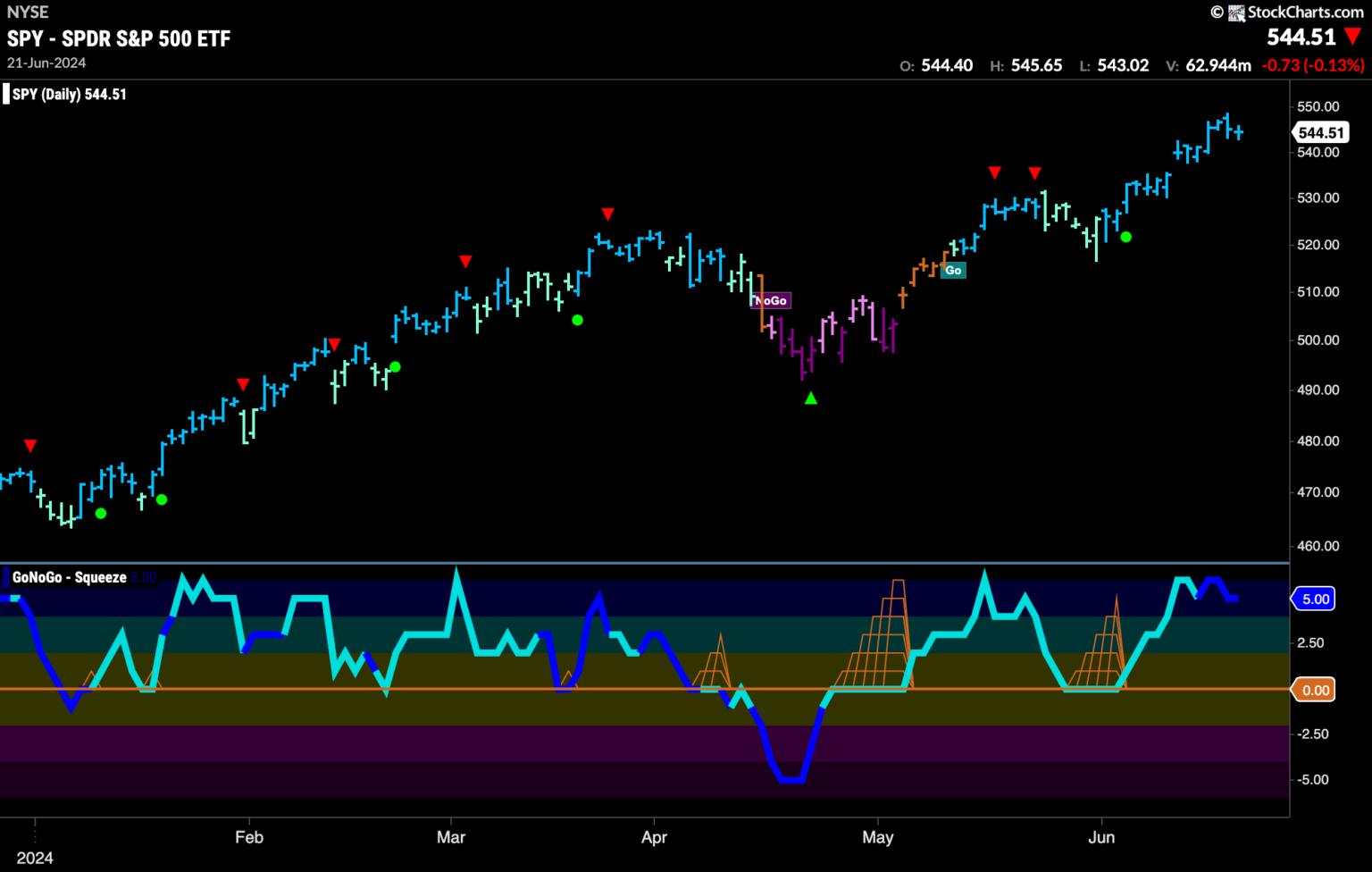Click the red down arrow beside 544.51 price
Viewport: 1372px width, 872px height.
click(1353, 37)
